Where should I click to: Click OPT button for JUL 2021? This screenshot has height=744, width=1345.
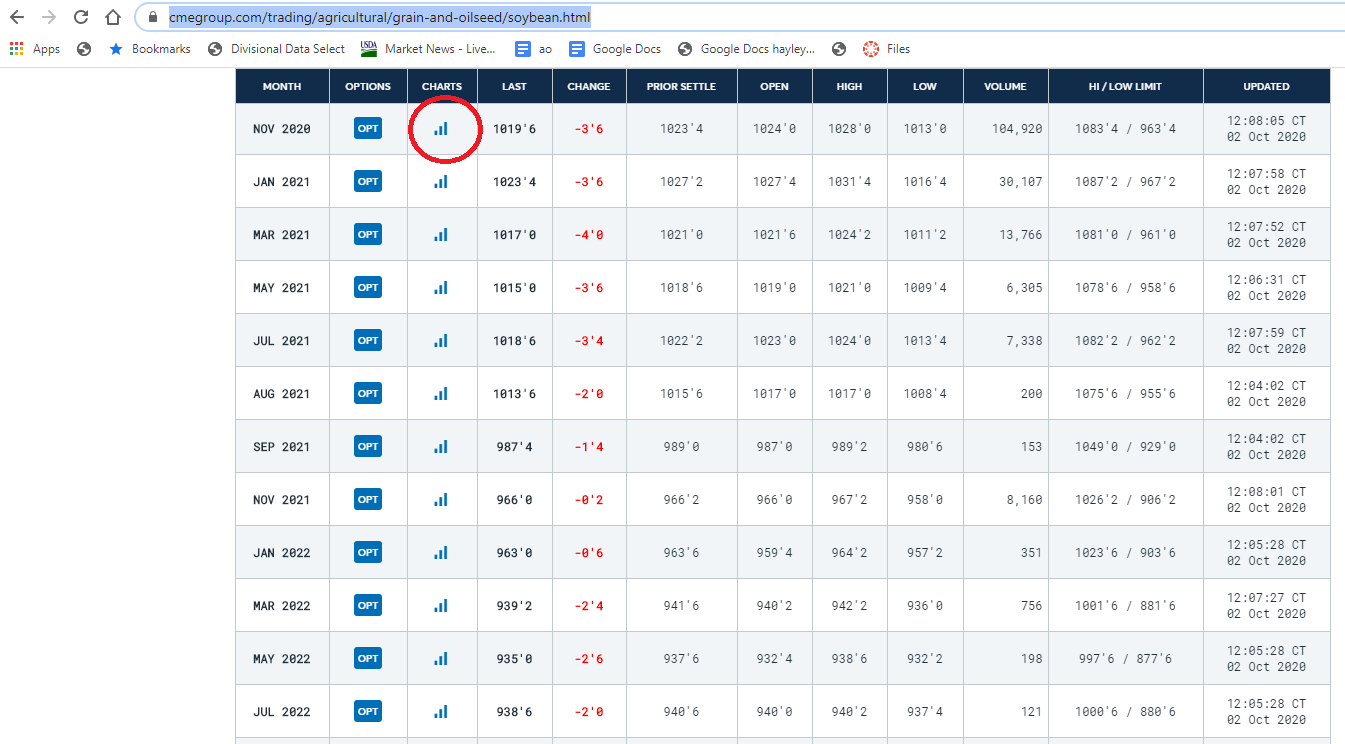(368, 340)
